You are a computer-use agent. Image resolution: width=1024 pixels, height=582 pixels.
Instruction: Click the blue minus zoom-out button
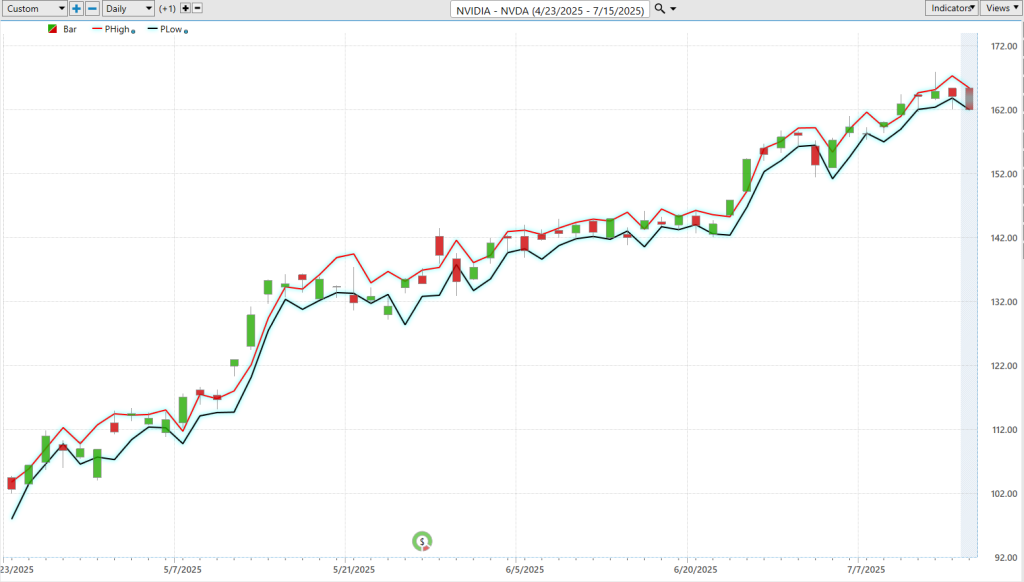coord(92,8)
